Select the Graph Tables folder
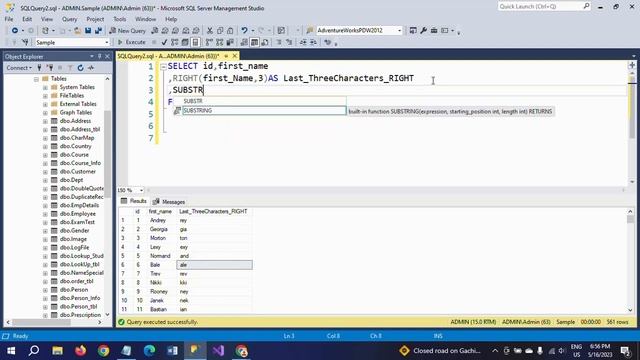Viewport: 640px width, 360px height. point(76,112)
